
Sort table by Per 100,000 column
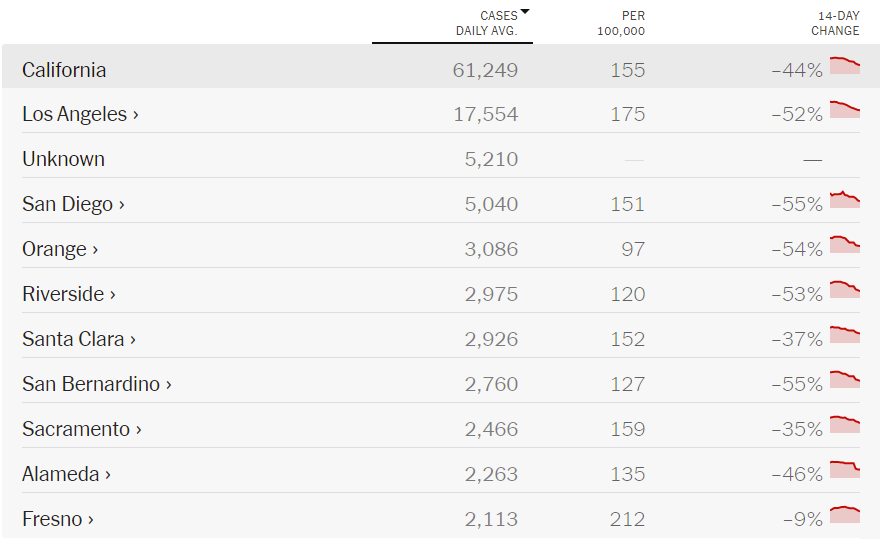(x=621, y=23)
